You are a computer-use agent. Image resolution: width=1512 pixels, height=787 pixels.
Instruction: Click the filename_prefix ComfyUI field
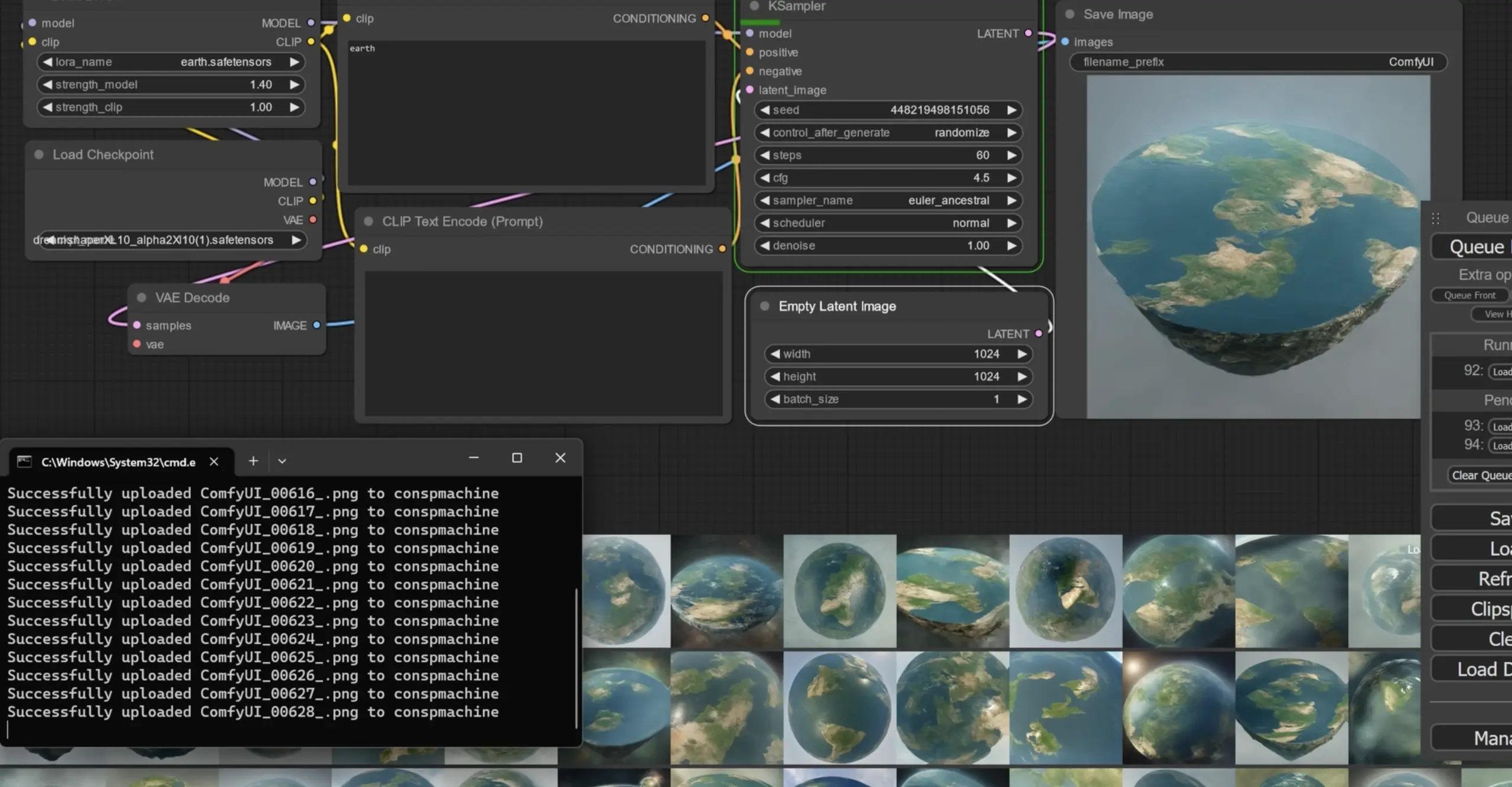click(1258, 62)
